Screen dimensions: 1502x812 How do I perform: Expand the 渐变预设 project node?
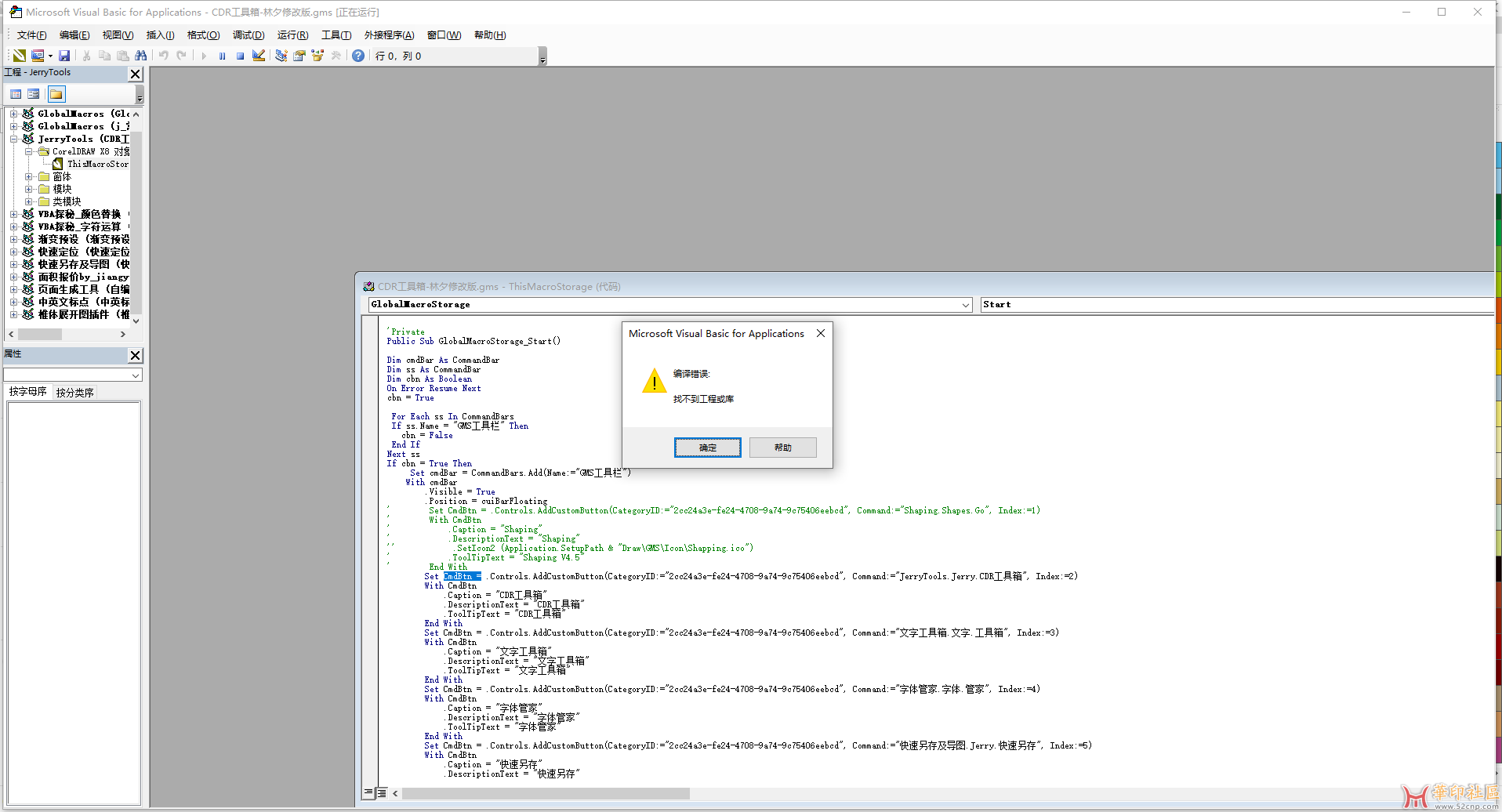point(13,239)
